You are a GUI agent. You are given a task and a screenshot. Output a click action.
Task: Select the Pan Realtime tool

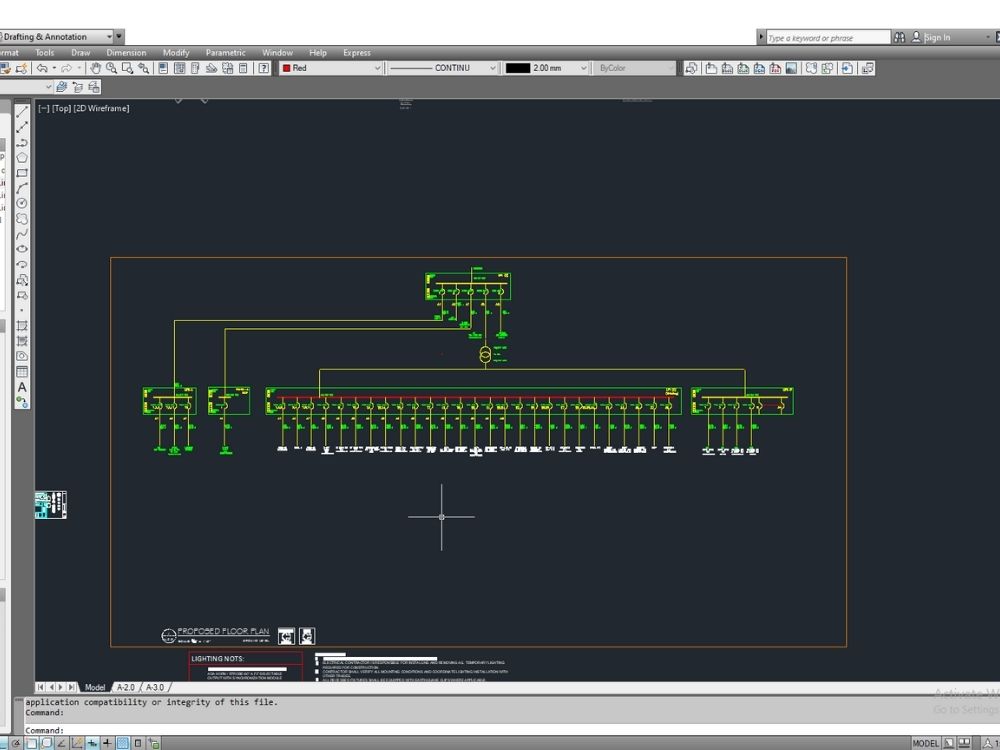pos(96,69)
